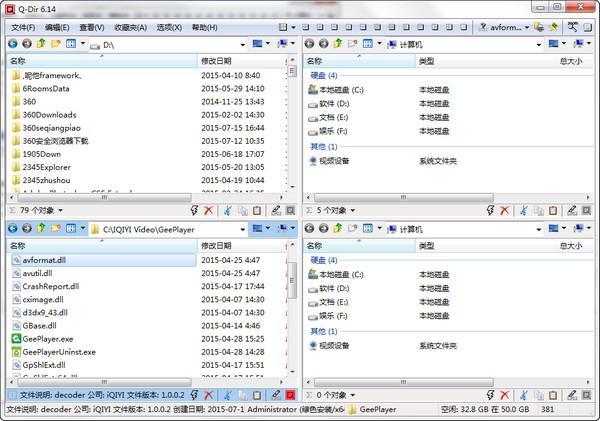Go back in the GeePlayer pane

(13, 229)
